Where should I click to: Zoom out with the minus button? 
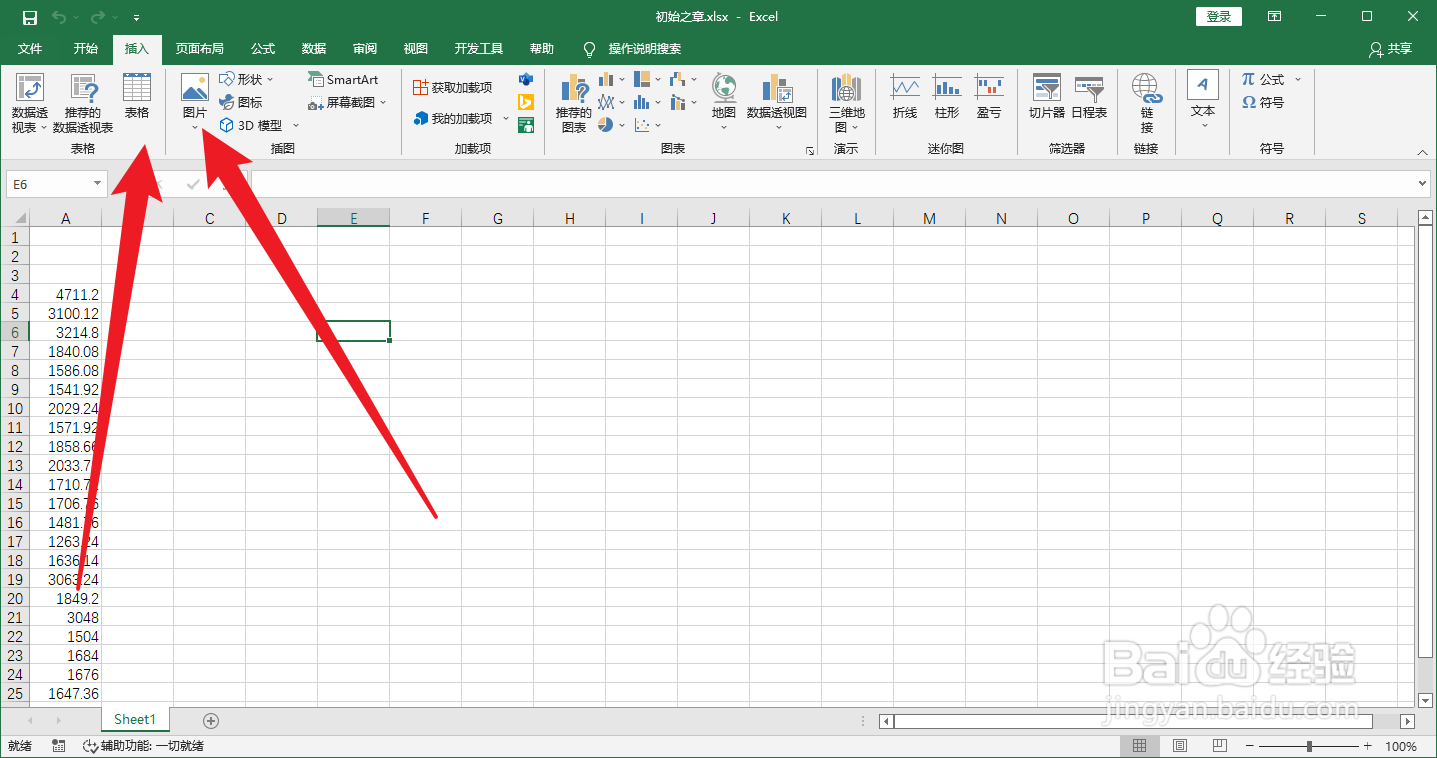click(1250, 746)
